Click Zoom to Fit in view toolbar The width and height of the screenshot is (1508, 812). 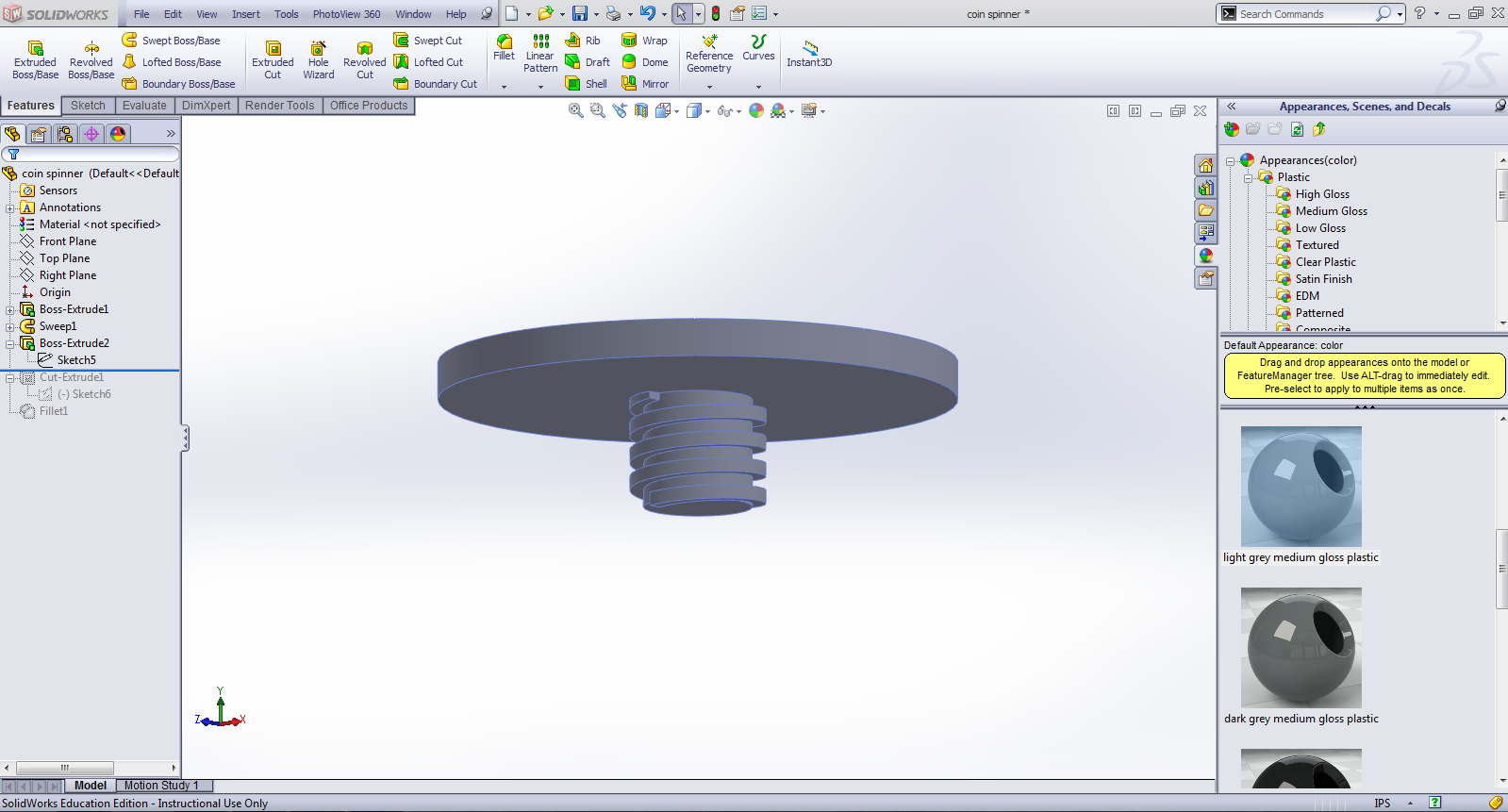575,110
